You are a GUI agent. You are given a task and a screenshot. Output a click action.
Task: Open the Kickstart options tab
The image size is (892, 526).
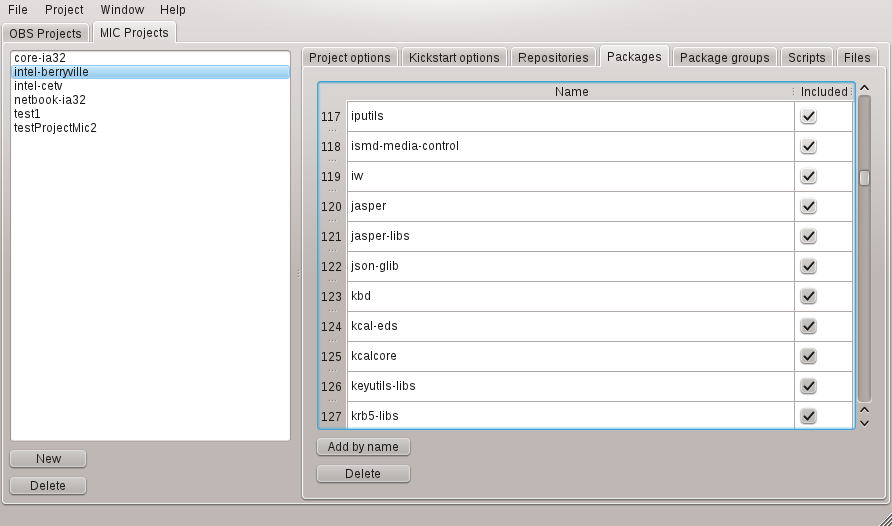tap(454, 57)
